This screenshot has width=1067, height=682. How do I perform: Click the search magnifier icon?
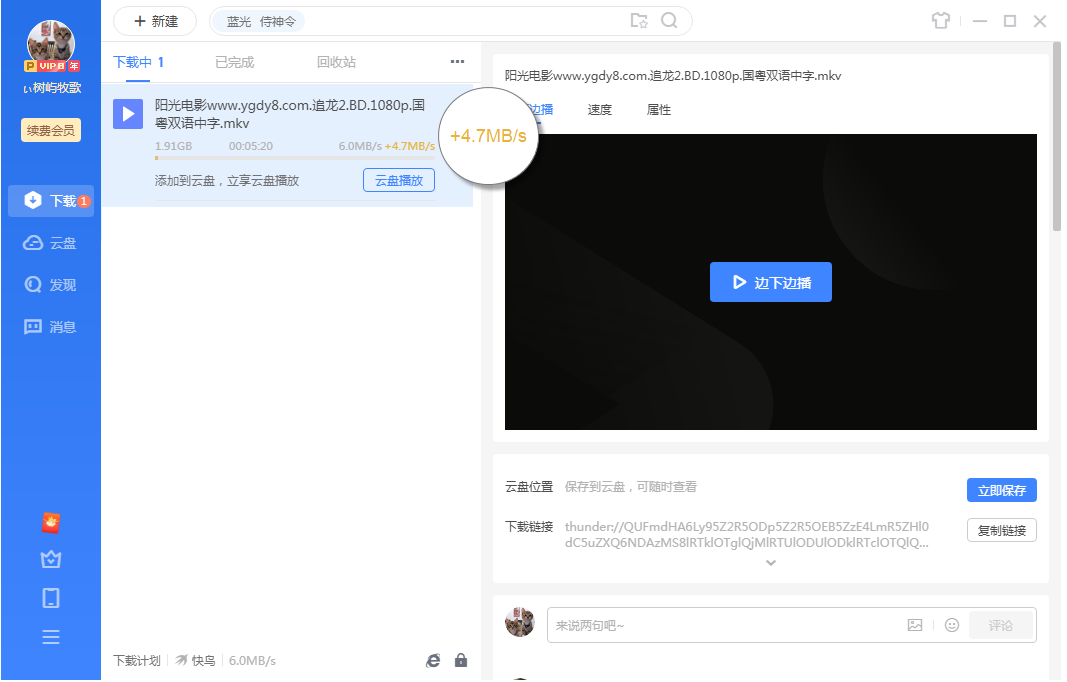(670, 21)
